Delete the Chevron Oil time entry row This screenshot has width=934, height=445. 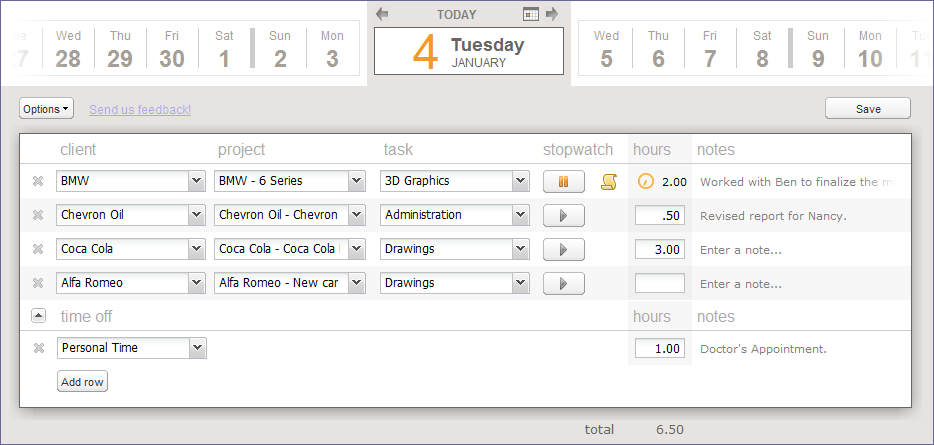click(38, 215)
